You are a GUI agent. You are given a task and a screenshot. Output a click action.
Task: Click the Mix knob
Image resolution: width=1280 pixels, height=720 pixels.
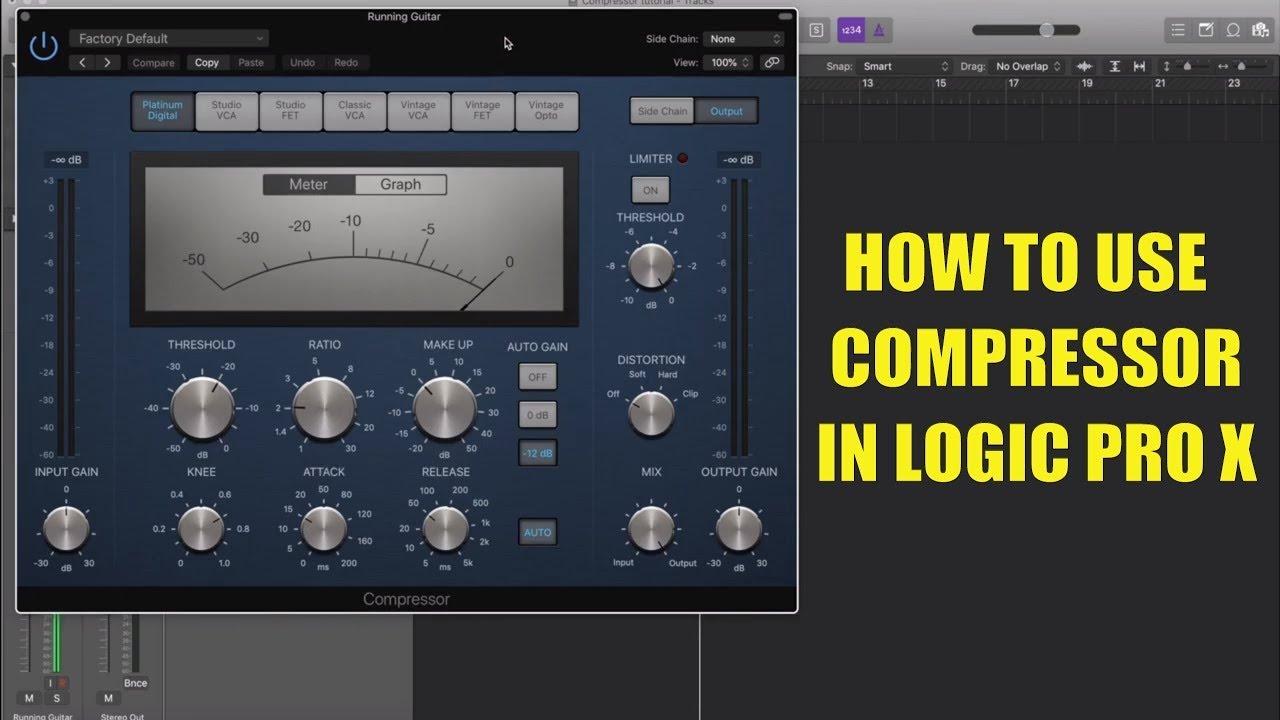[651, 528]
